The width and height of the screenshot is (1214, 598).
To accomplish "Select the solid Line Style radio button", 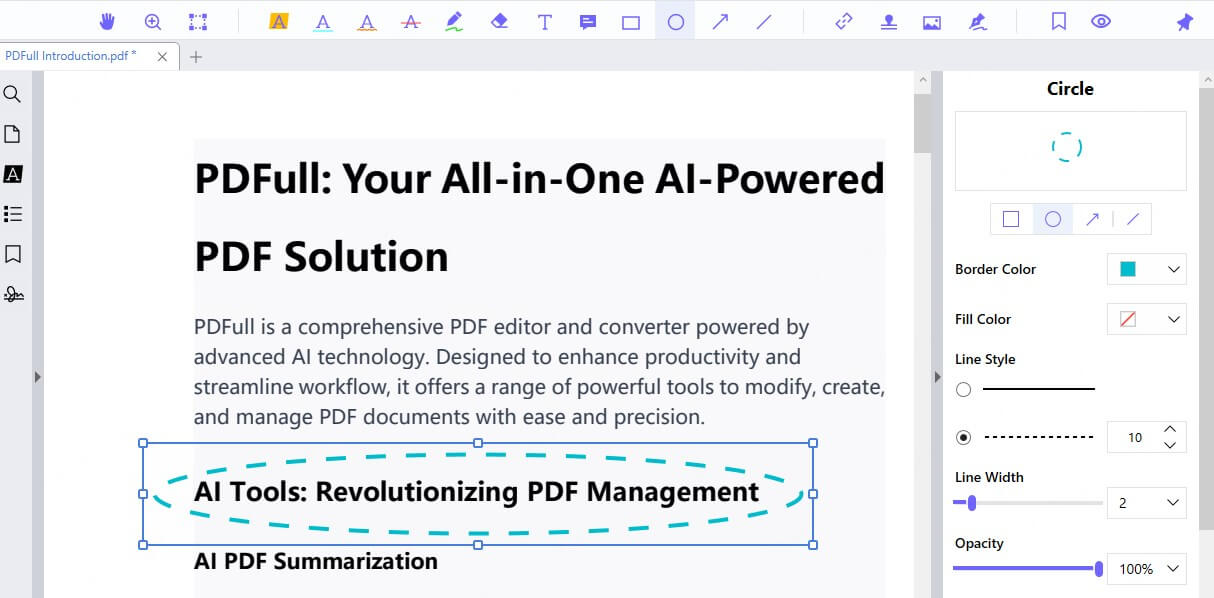I will (963, 389).
